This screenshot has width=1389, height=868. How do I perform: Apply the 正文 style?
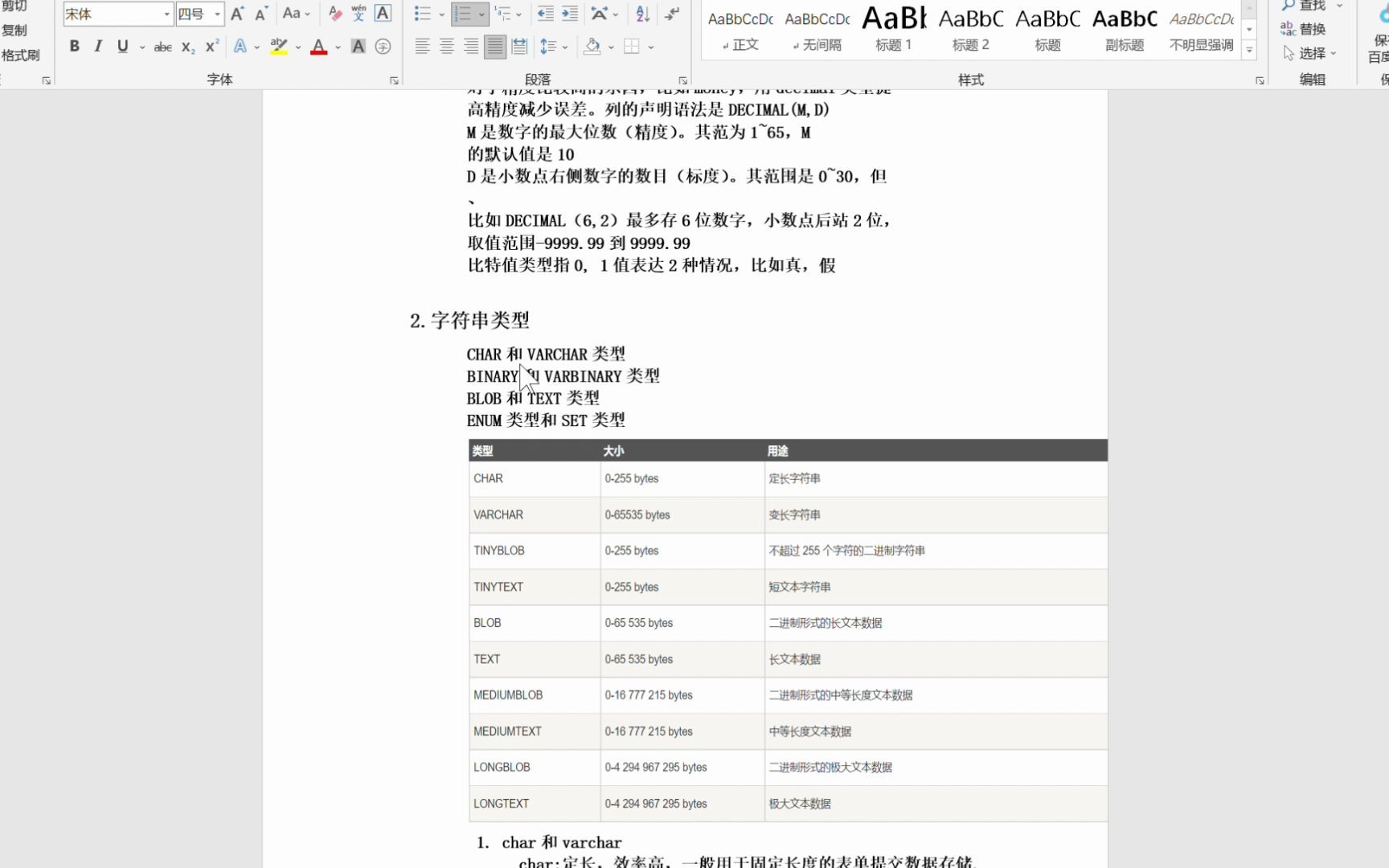click(740, 29)
